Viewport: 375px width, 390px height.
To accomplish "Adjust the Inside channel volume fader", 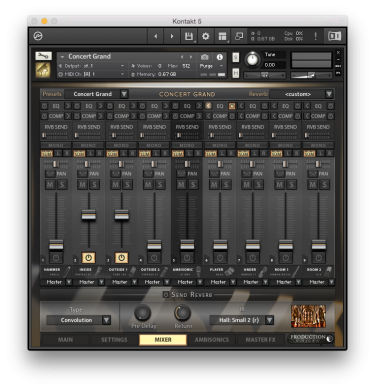I will (89, 215).
